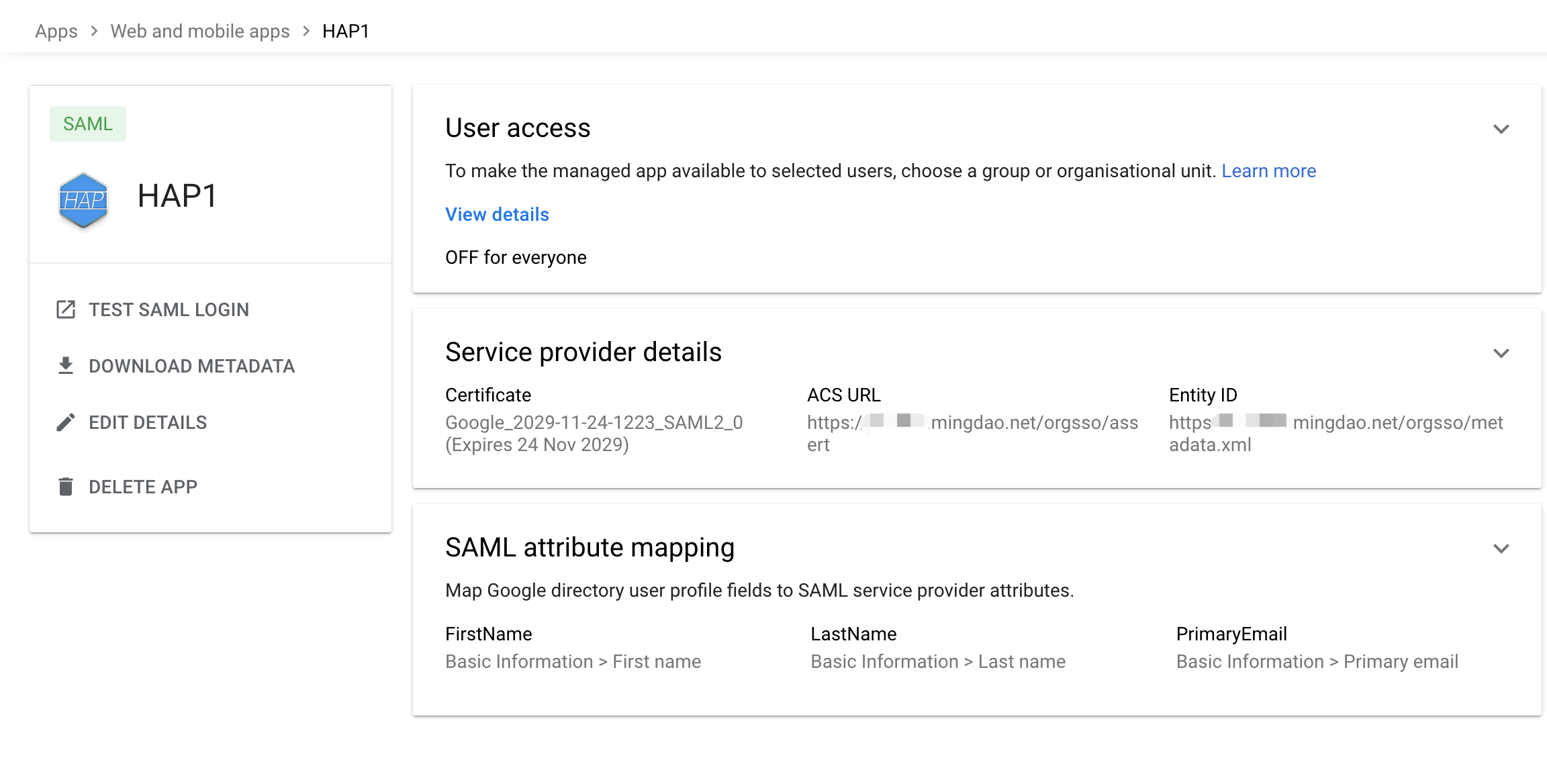This screenshot has width=1547, height=784.
Task: Click the DELETE APP button
Action: (x=128, y=487)
